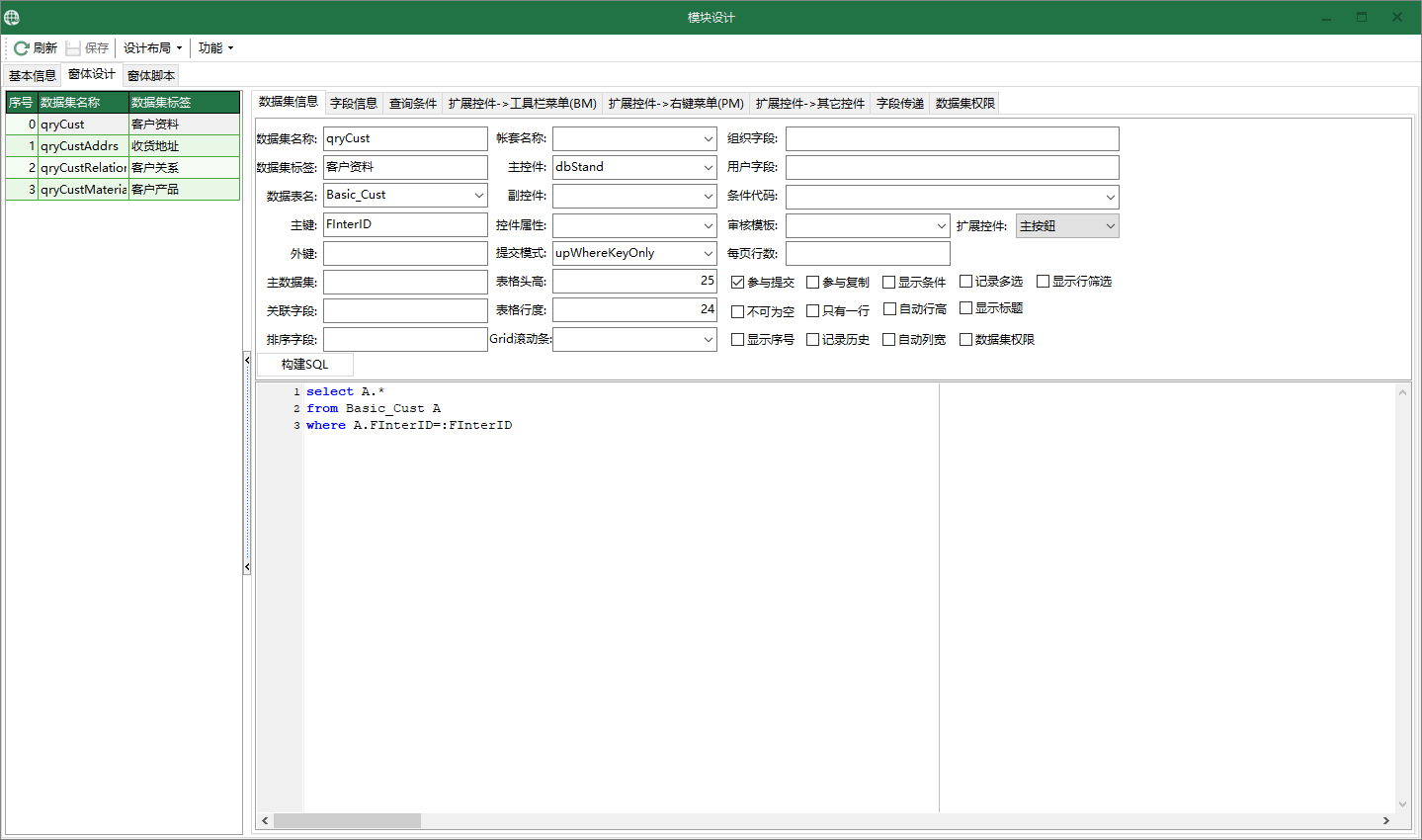Expand the 条件代码 dropdown
Viewport: 1422px width, 840px height.
coord(1111,197)
